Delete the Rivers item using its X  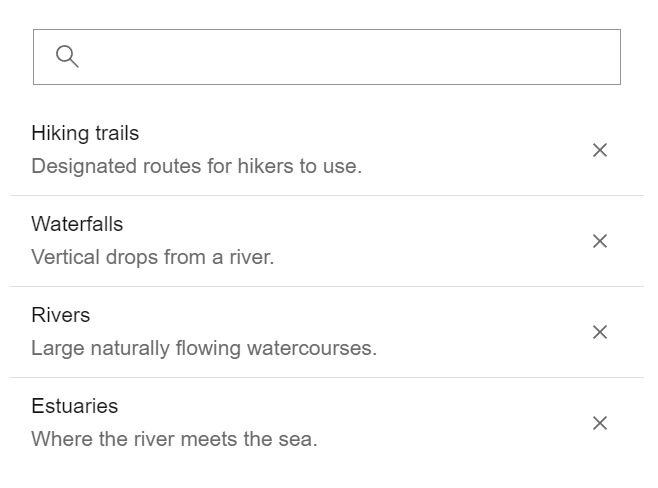tap(600, 332)
